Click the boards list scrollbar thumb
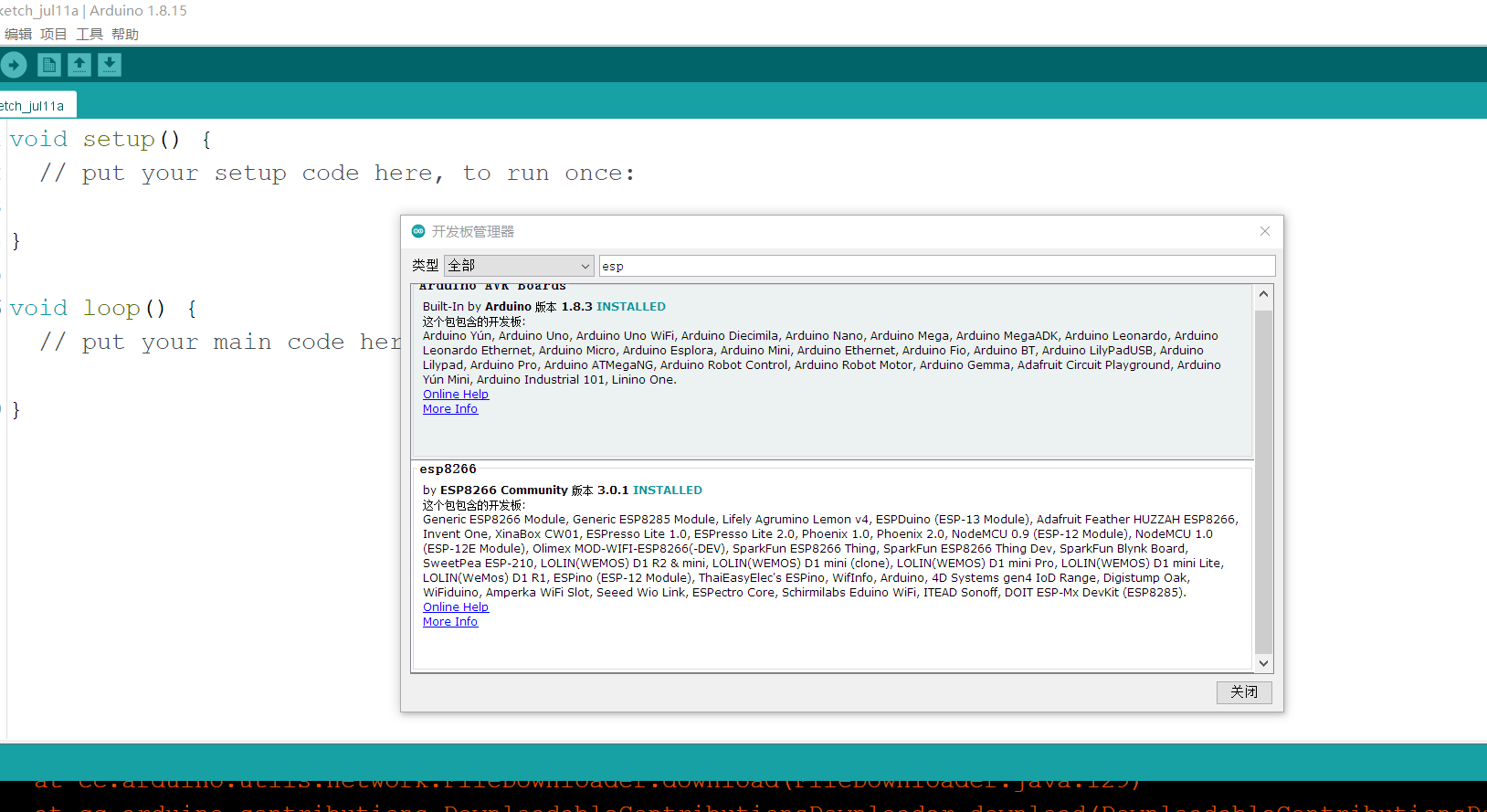This screenshot has width=1487, height=812. point(1263,482)
